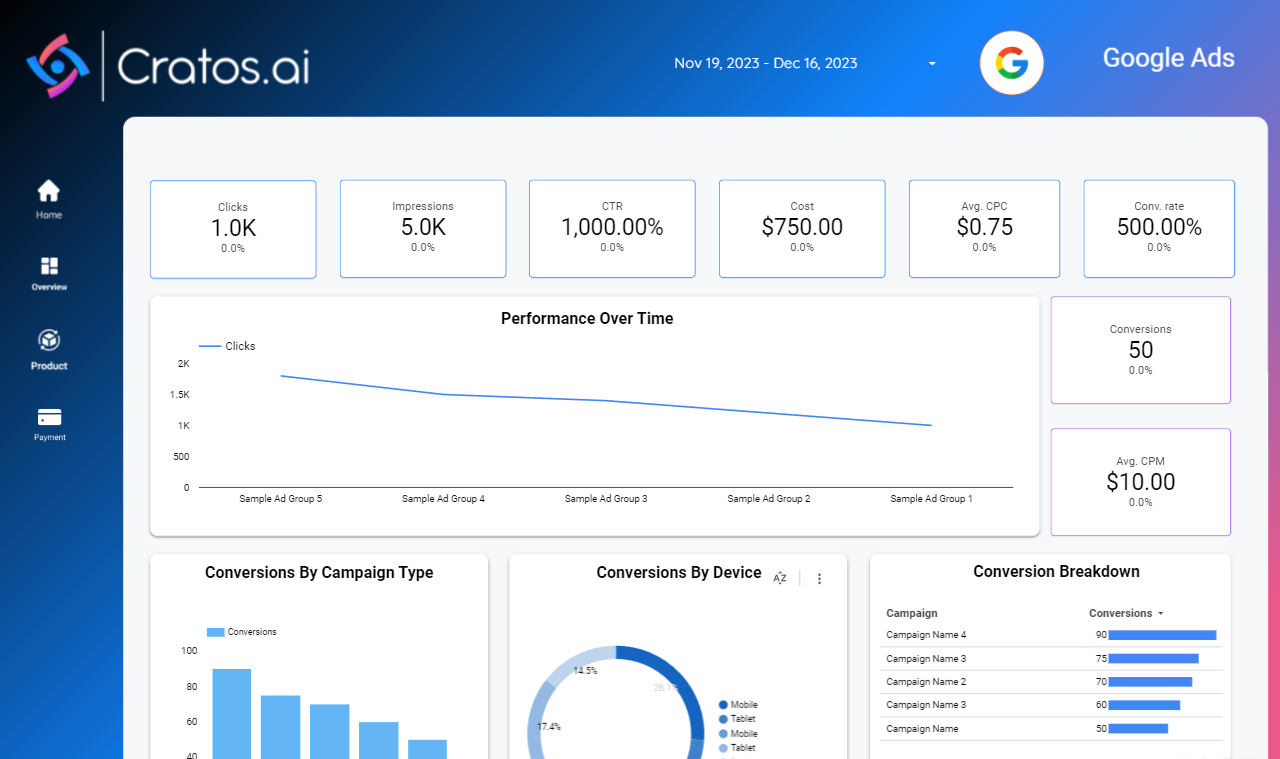Click Sample Ad Group 5 axis label
The height and width of the screenshot is (759, 1280).
pyautogui.click(x=281, y=498)
